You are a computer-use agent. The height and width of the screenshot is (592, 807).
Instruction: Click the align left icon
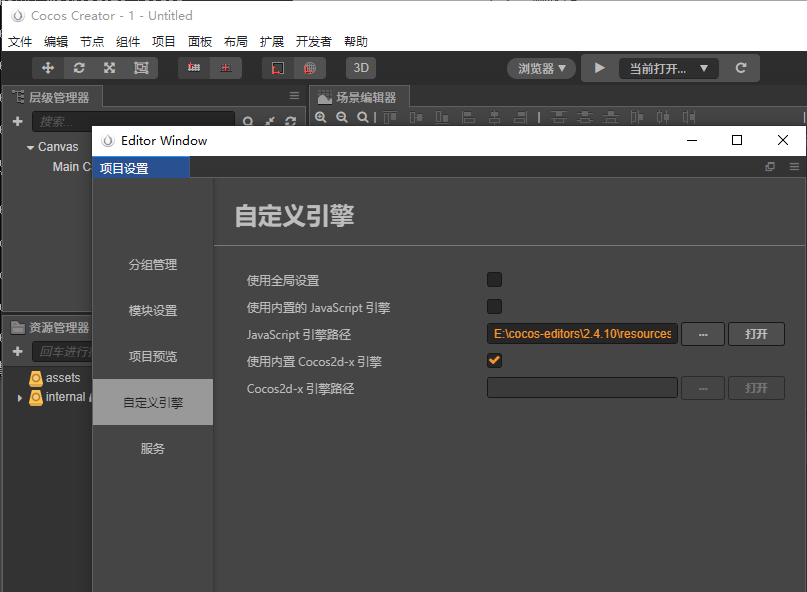coord(468,117)
